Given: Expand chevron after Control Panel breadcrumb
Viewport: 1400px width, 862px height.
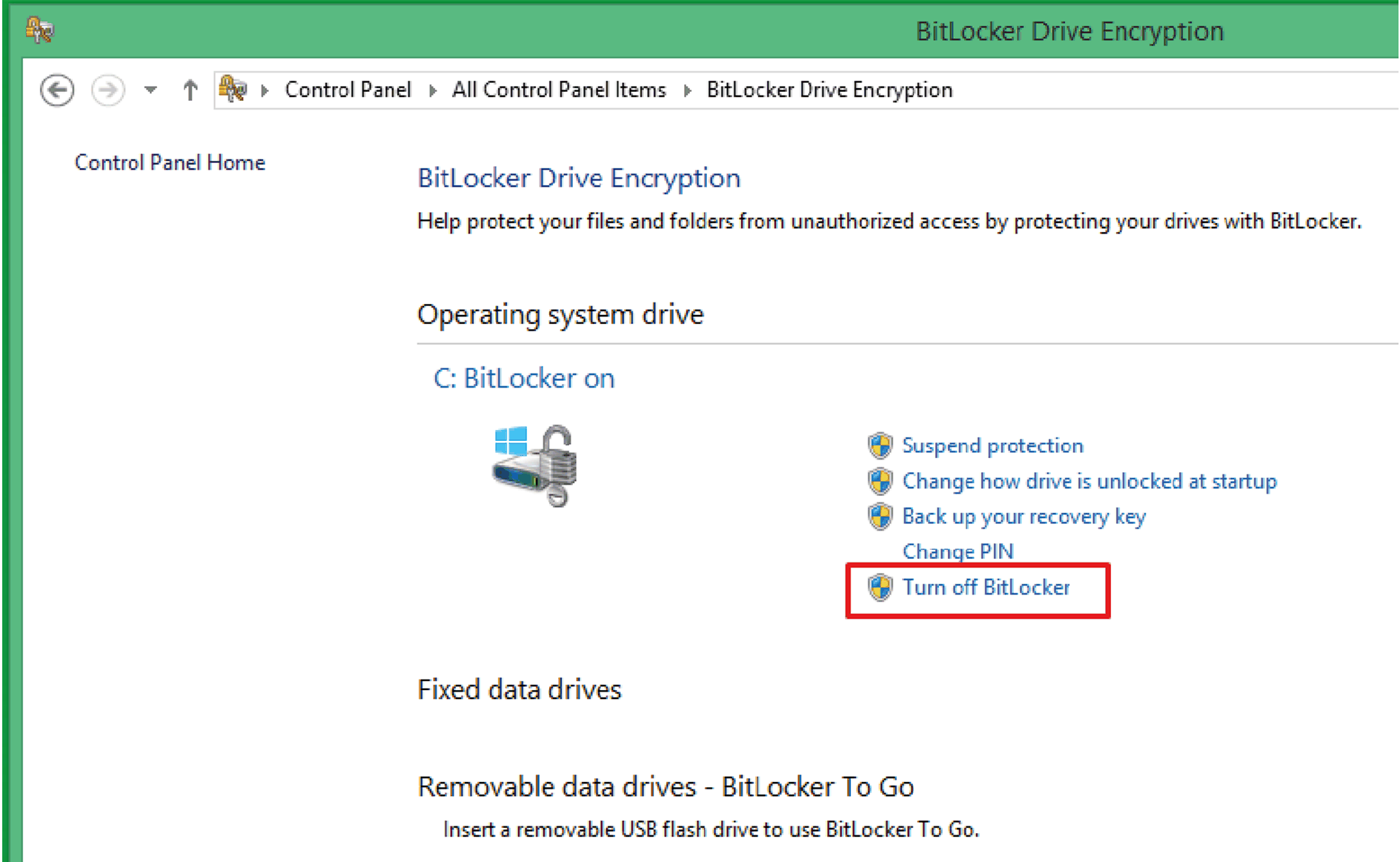Looking at the screenshot, I should 433,90.
